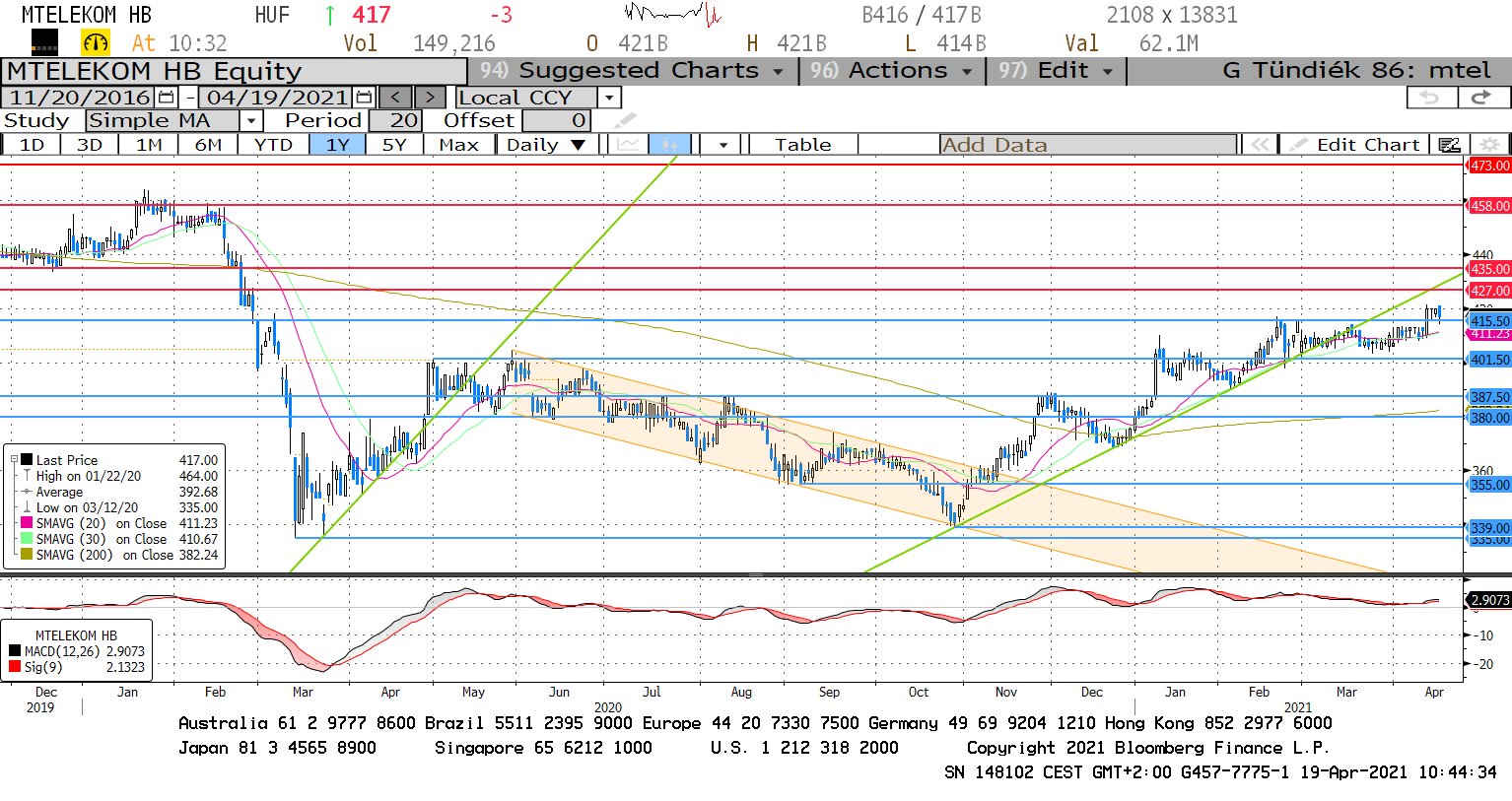The height and width of the screenshot is (801, 1512).
Task: Open chart settings gear icon
Action: [x=1489, y=145]
